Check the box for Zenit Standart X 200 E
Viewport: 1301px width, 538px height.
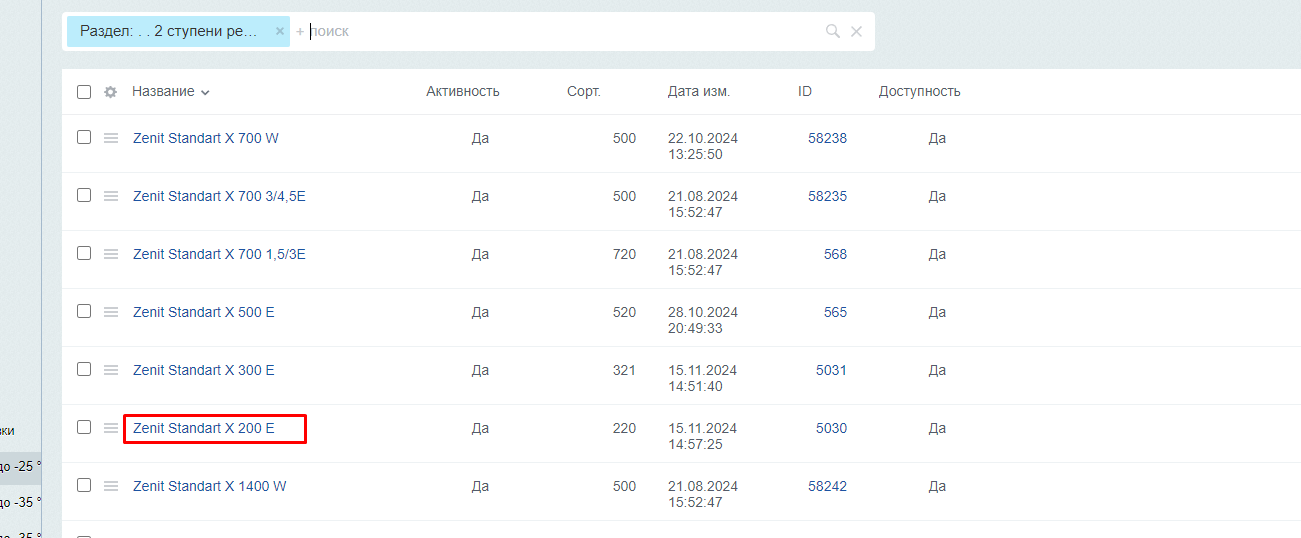pyautogui.click(x=84, y=427)
